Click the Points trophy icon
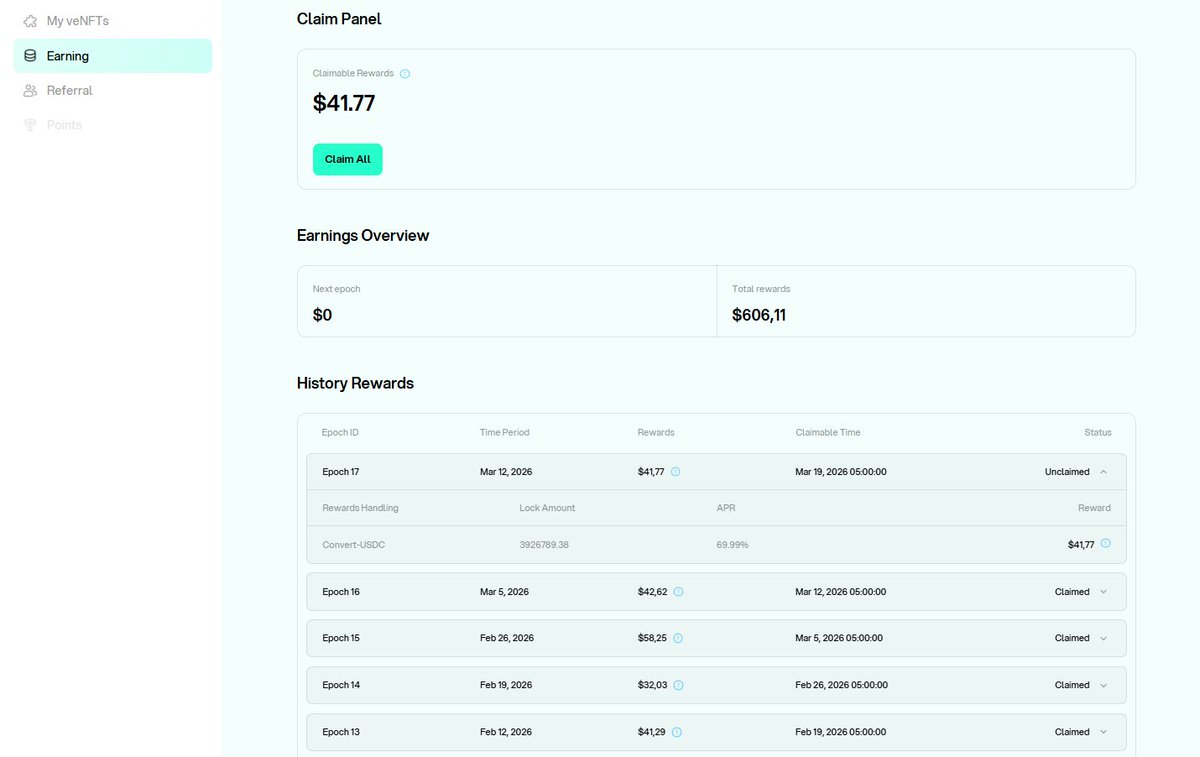This screenshot has width=1200, height=757. click(x=30, y=125)
